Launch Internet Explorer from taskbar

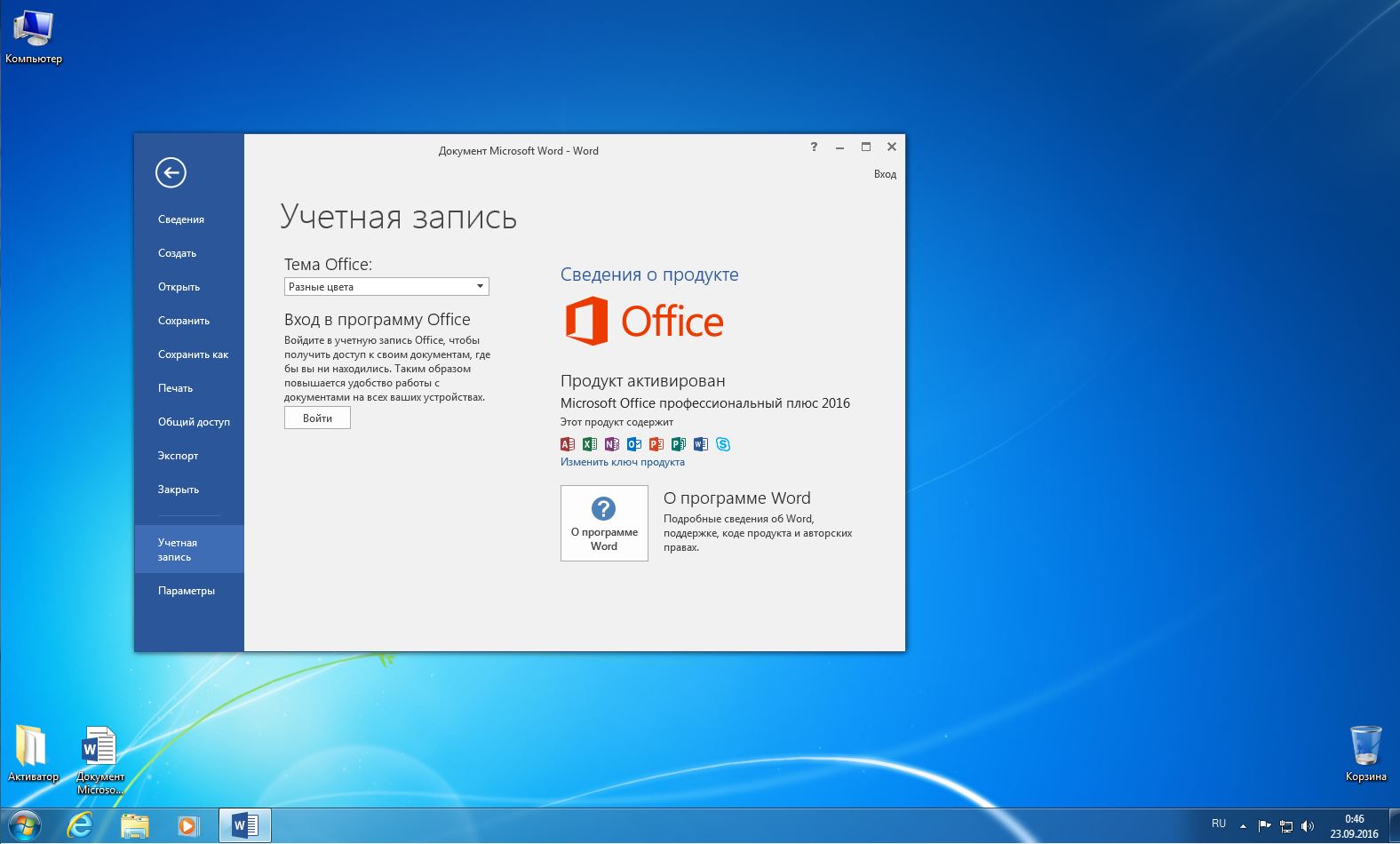[81, 826]
